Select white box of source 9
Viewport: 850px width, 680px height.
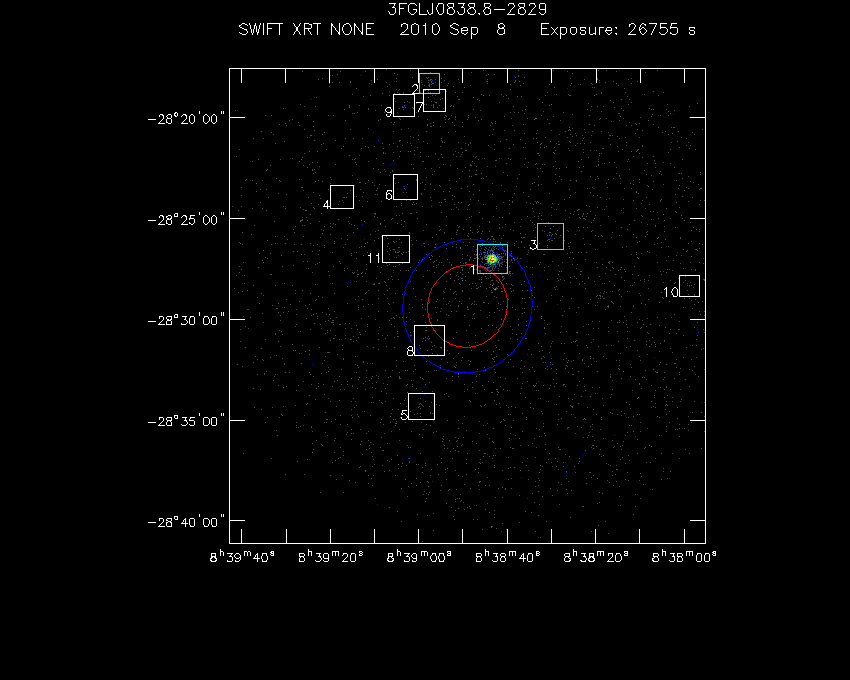coord(404,105)
